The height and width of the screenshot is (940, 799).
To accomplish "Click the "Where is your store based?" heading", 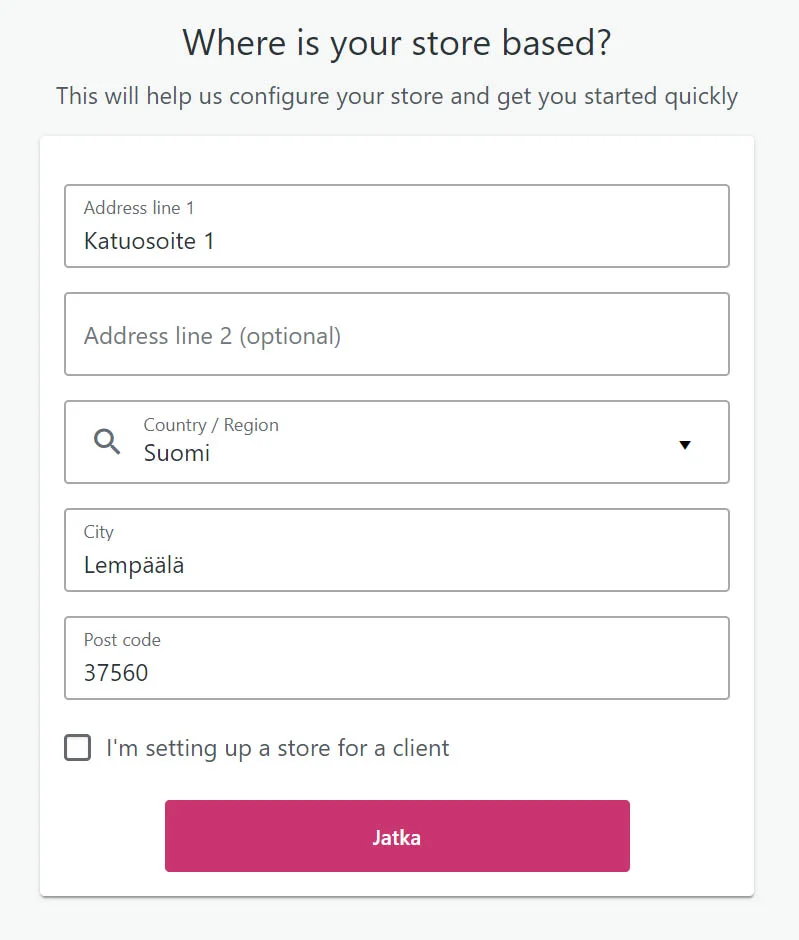I will pyautogui.click(x=397, y=43).
